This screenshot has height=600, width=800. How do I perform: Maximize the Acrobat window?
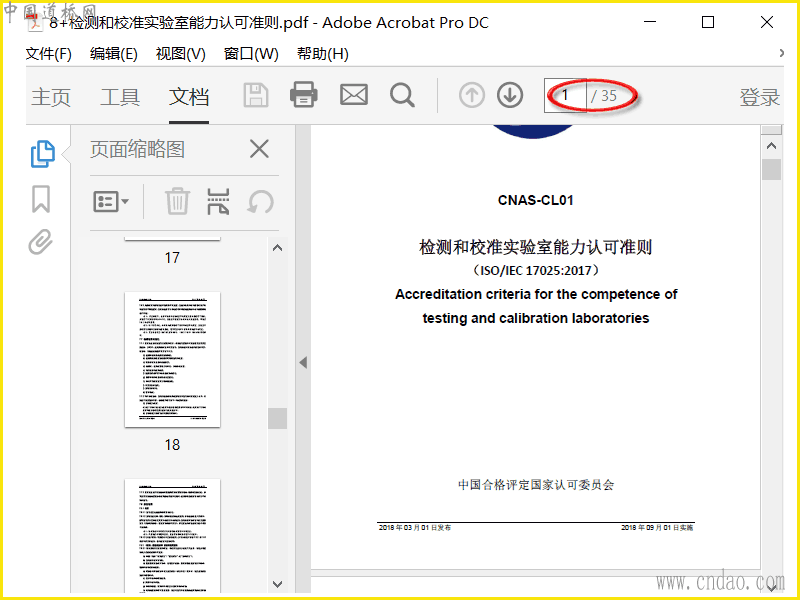click(708, 22)
